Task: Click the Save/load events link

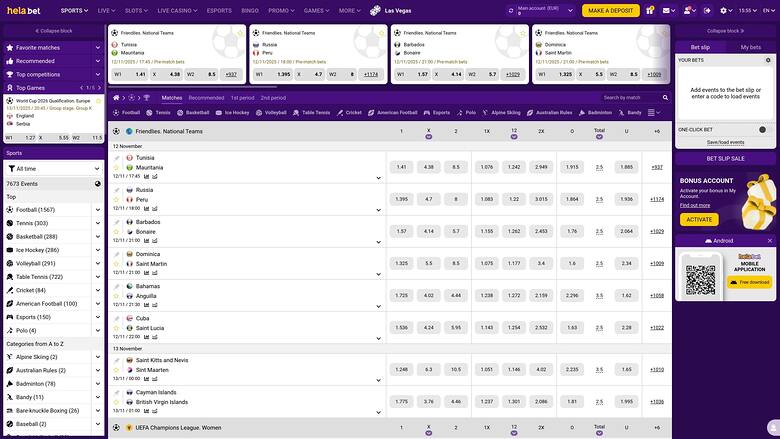Action: [725, 143]
